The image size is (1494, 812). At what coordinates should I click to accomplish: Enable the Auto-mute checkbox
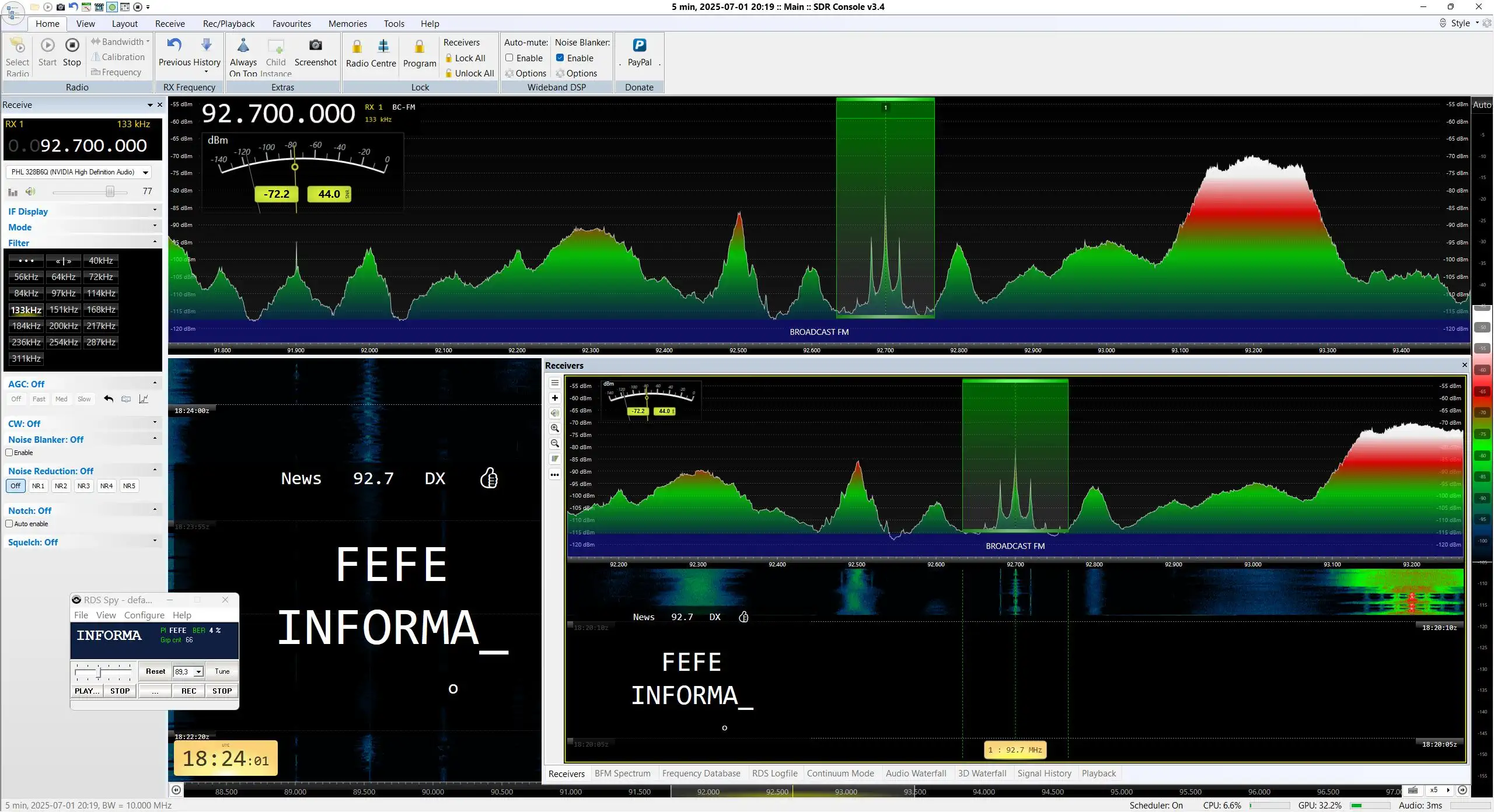point(509,58)
